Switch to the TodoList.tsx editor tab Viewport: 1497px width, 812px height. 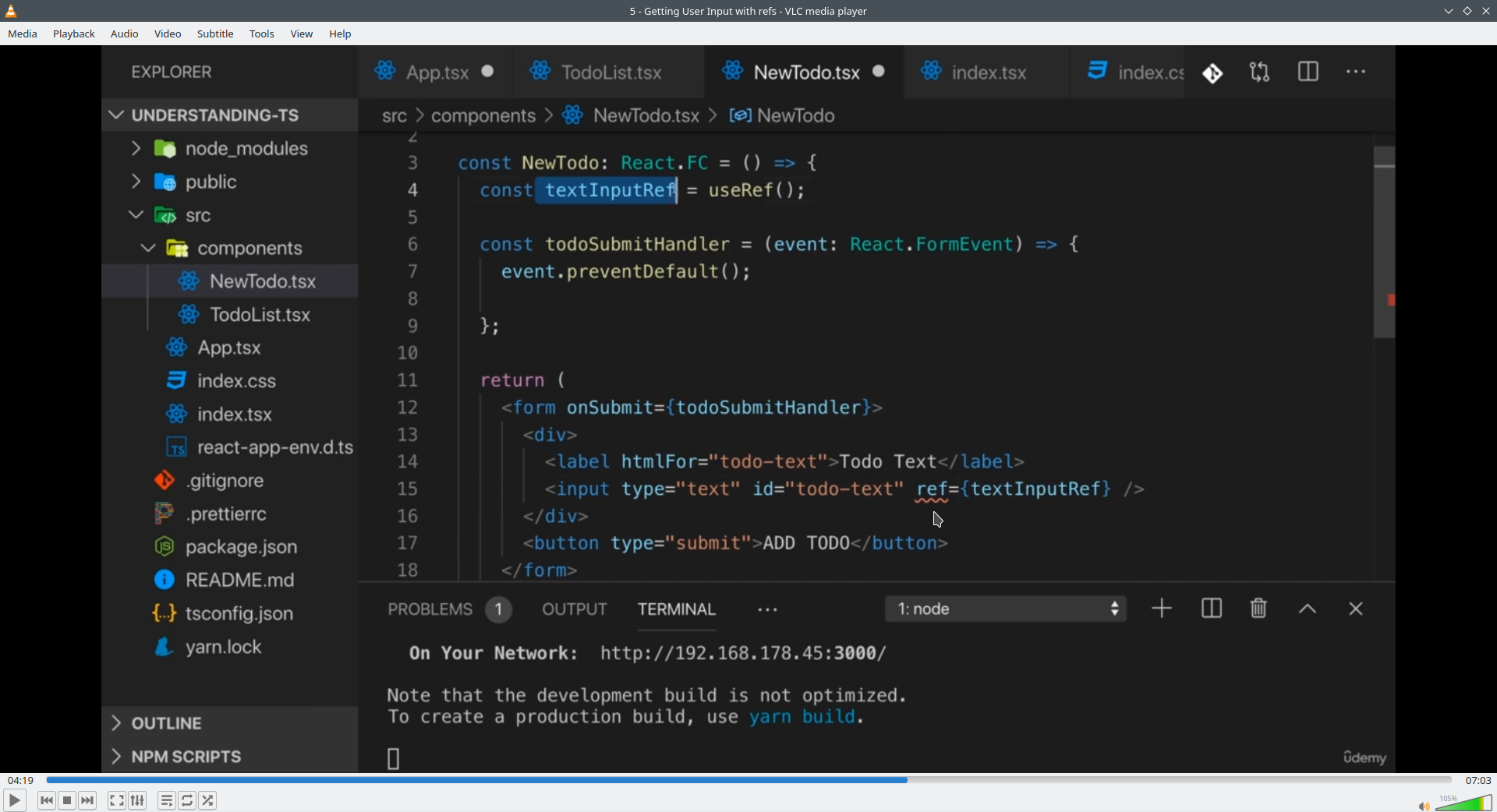608,72
